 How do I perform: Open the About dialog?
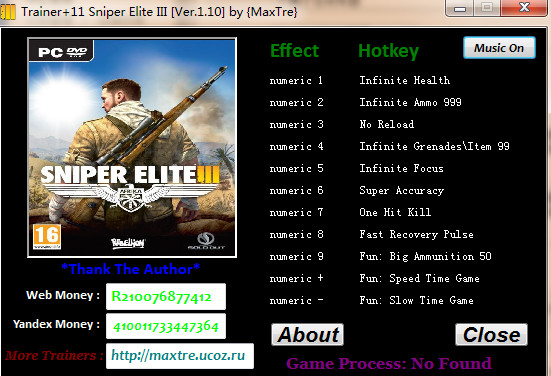[x=307, y=335]
